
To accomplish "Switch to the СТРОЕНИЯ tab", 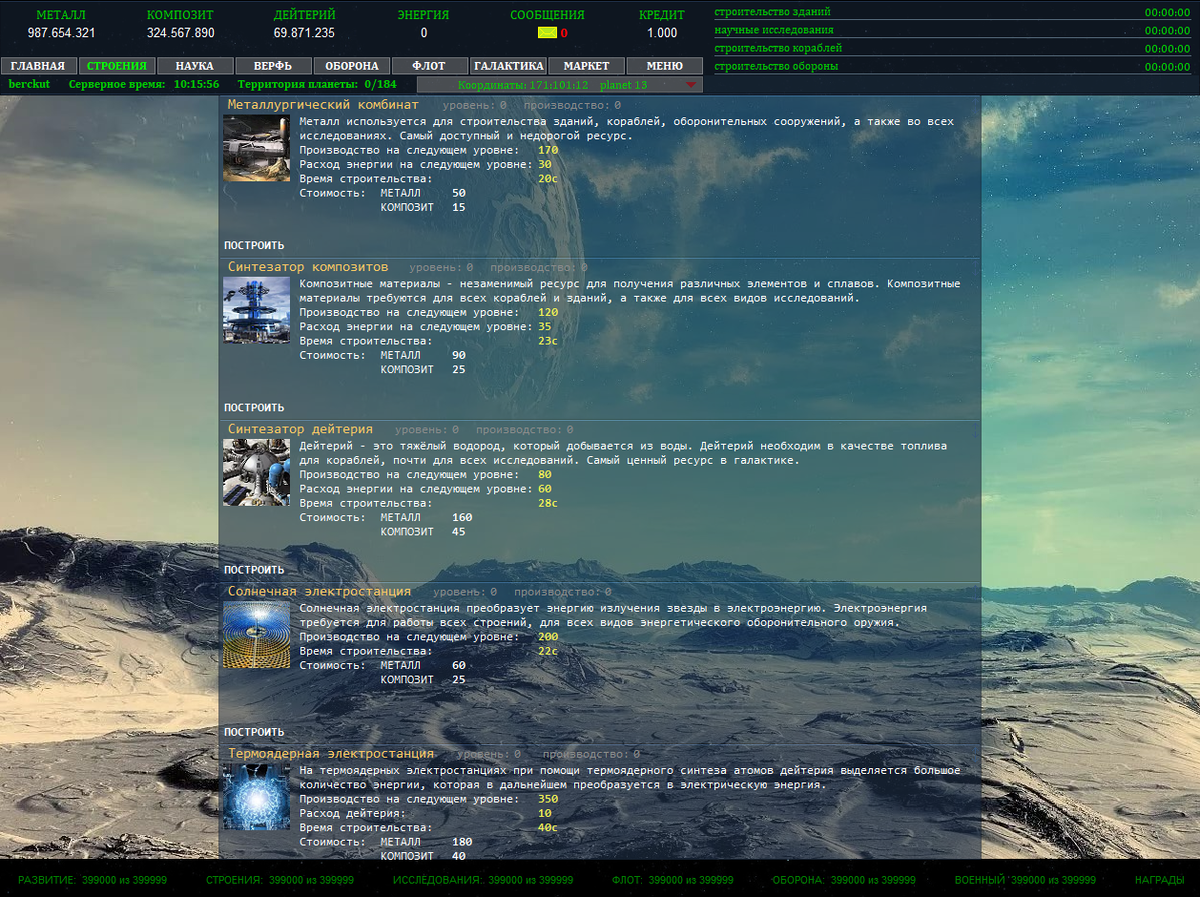I will (x=117, y=66).
